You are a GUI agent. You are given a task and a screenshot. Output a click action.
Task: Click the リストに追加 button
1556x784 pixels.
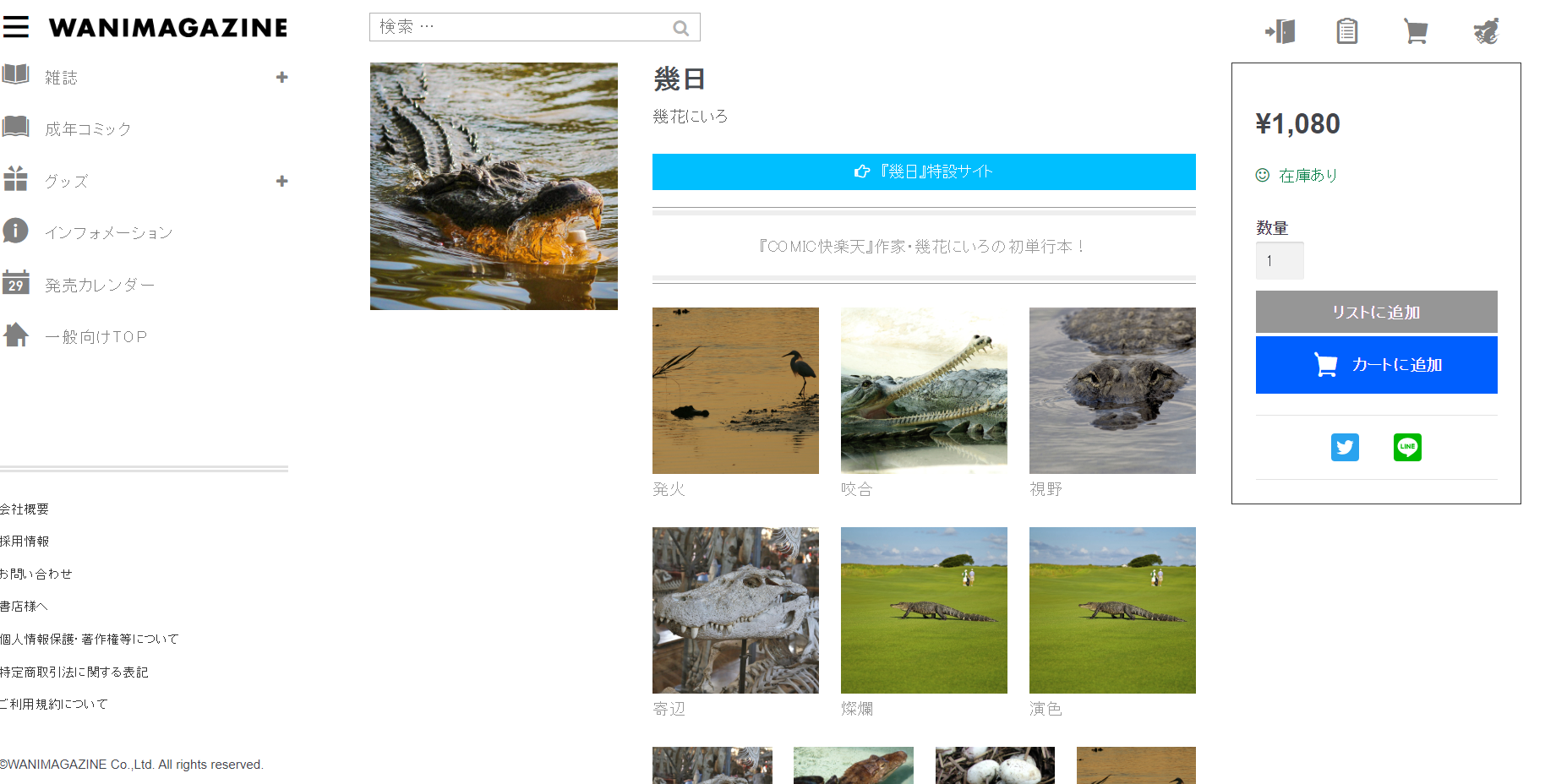click(1376, 312)
